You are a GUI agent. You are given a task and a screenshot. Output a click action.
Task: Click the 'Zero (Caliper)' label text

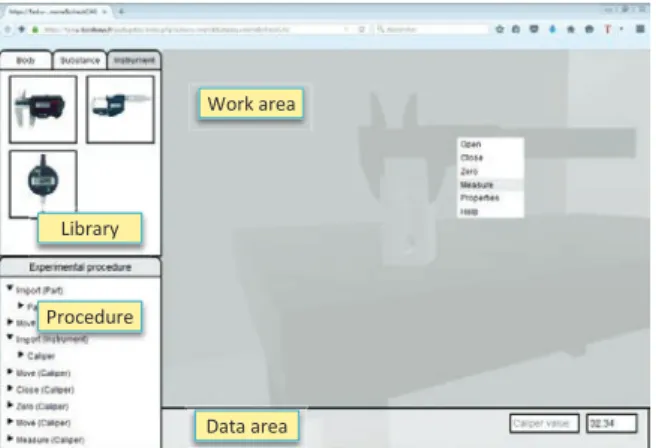pos(42,407)
